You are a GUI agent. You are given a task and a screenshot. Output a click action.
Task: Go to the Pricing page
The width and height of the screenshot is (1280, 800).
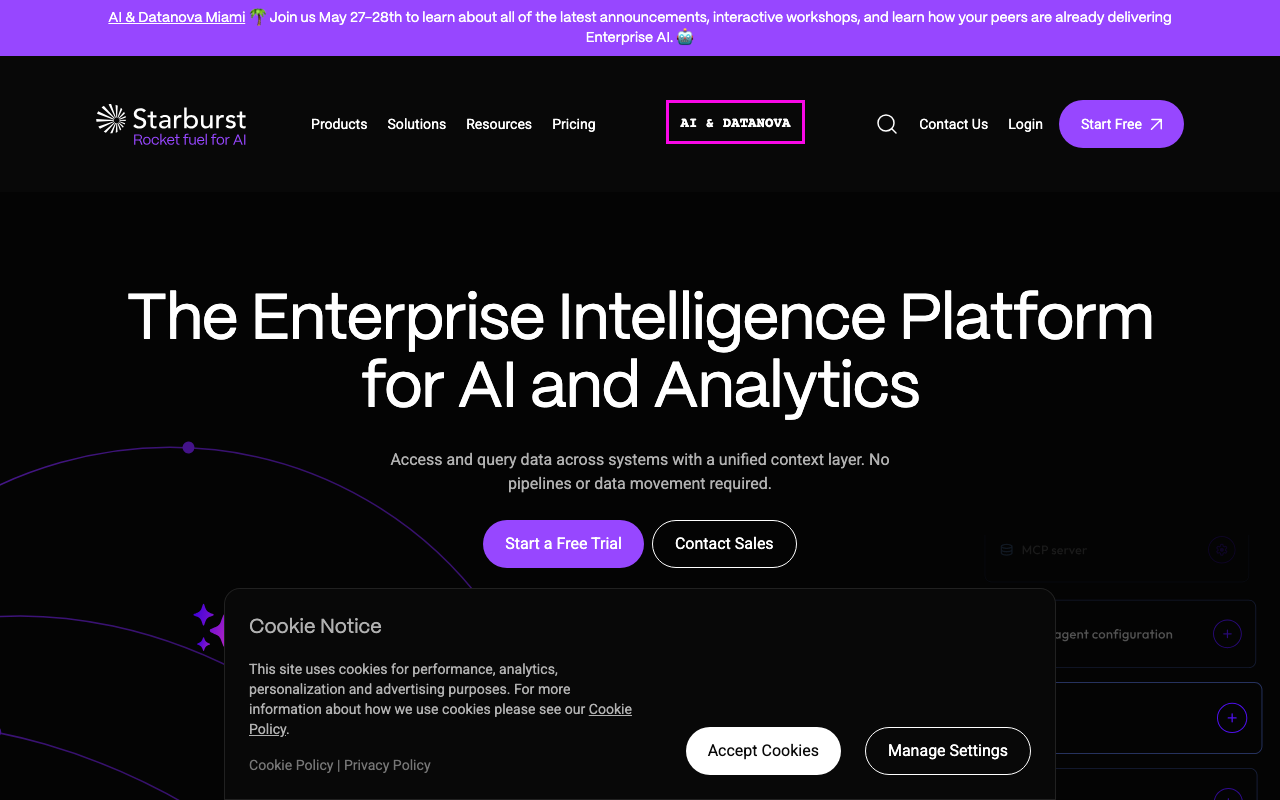pos(574,124)
